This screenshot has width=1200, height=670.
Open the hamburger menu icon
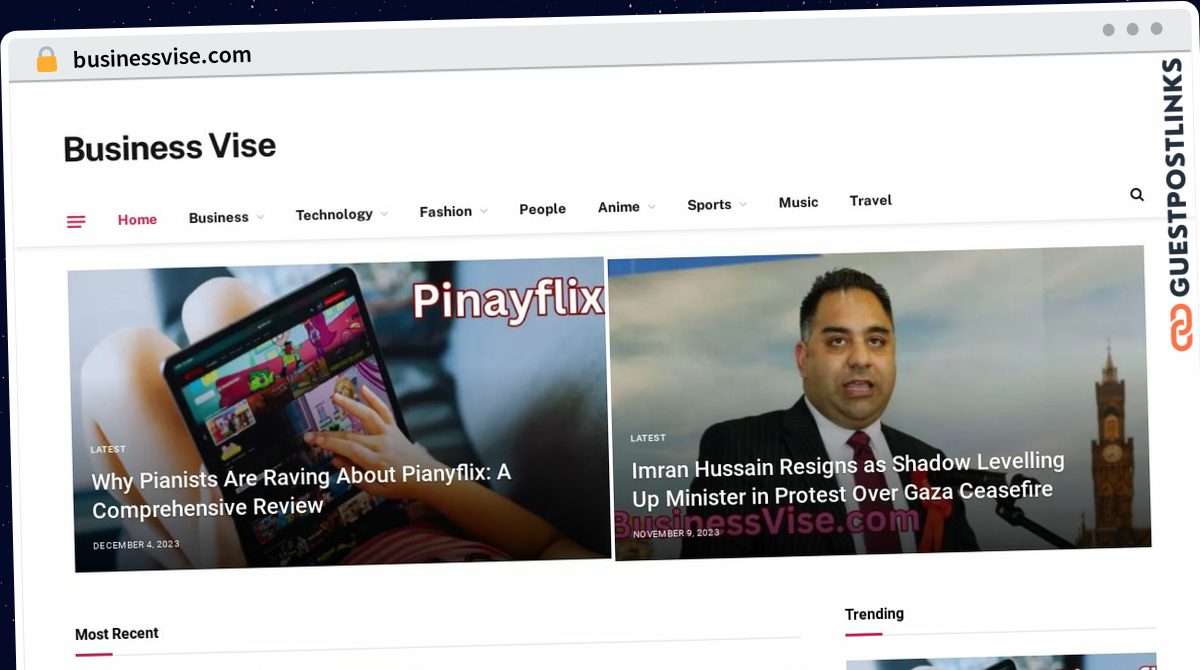point(76,222)
